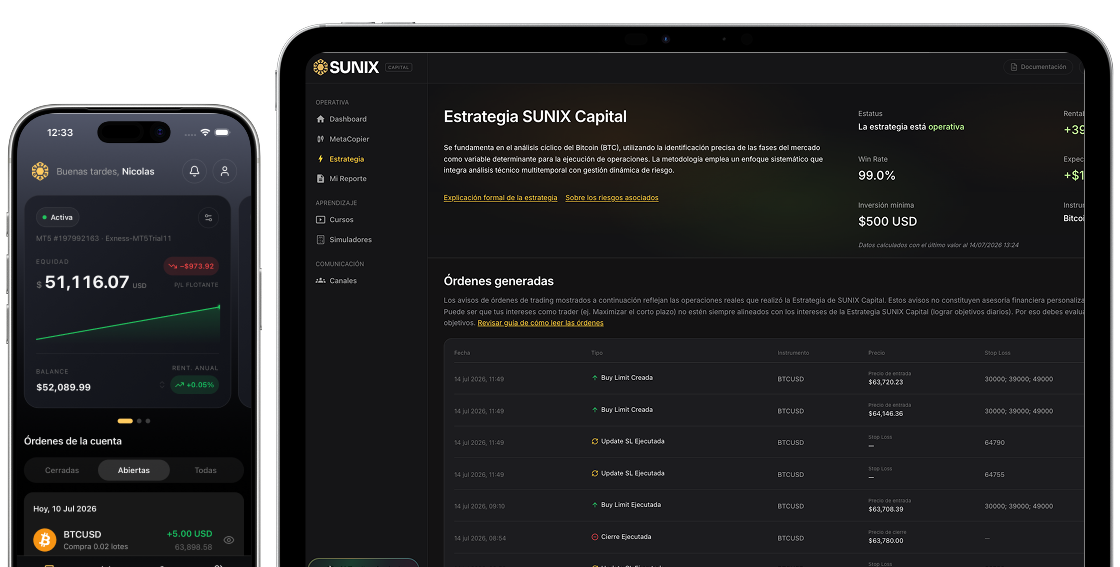Viewport: 1120px width, 567px height.
Task: Click the $63,780.00 closing price
Action: 886,541
